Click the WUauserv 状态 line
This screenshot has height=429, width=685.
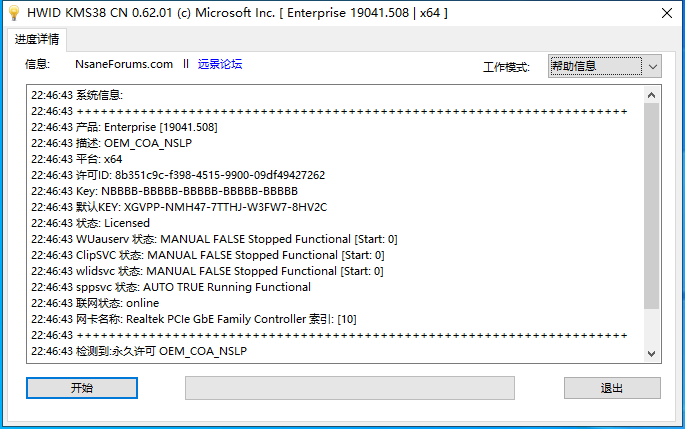[x=214, y=239]
